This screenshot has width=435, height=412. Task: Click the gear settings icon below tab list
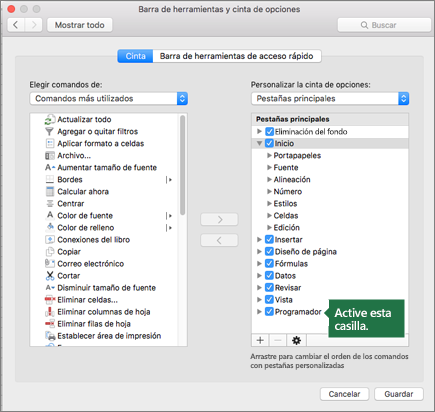(x=296, y=340)
